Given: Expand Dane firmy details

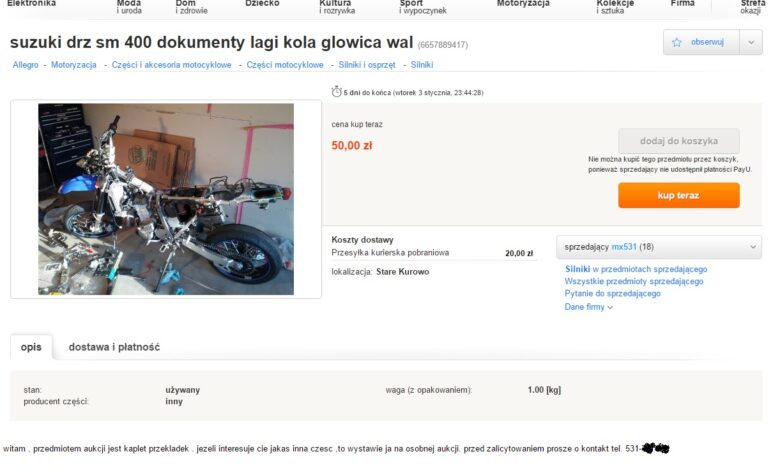Looking at the screenshot, I should (588, 307).
